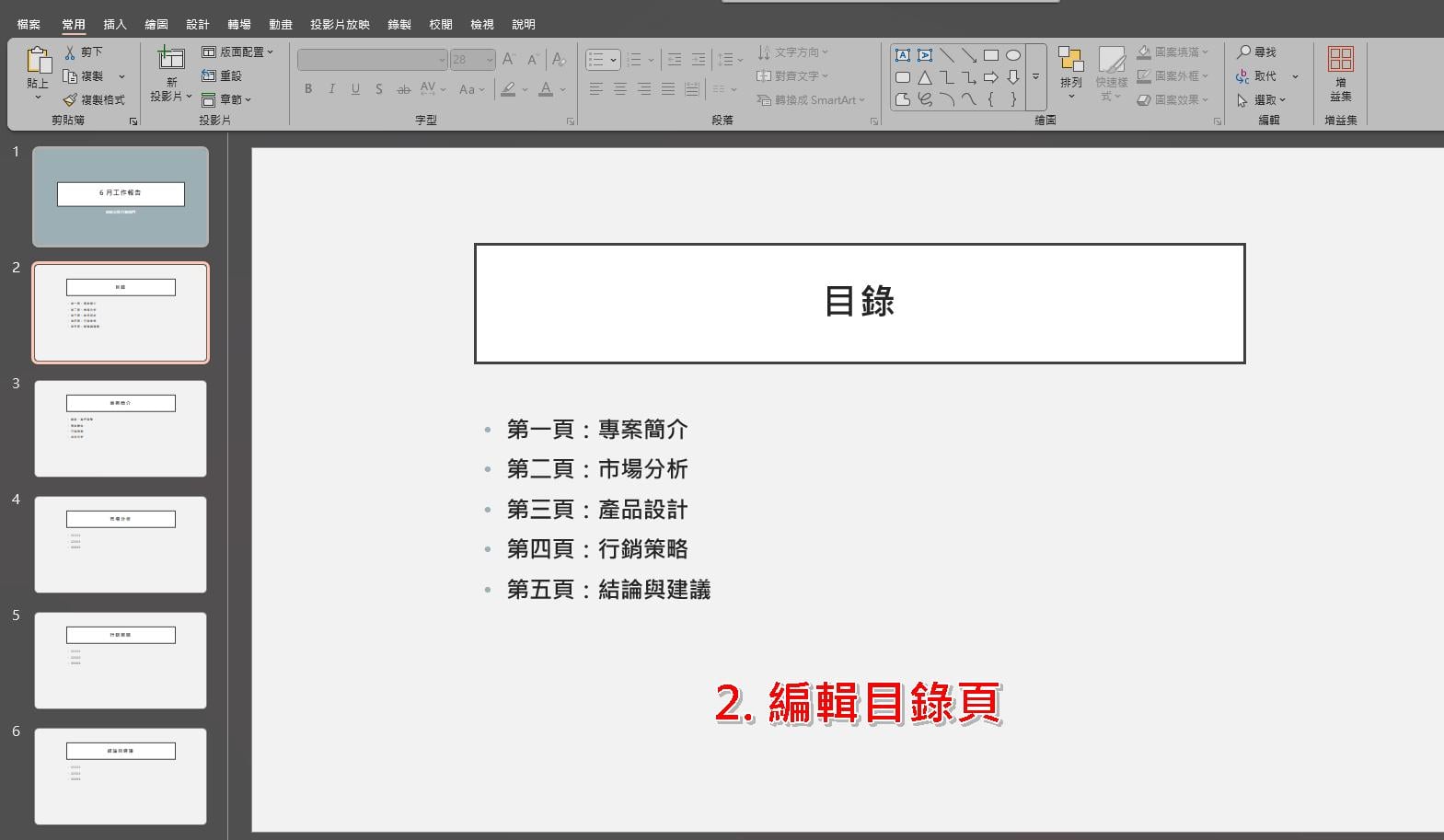The height and width of the screenshot is (840, 1444).
Task: Click the clear all formatting icon
Action: tap(558, 60)
